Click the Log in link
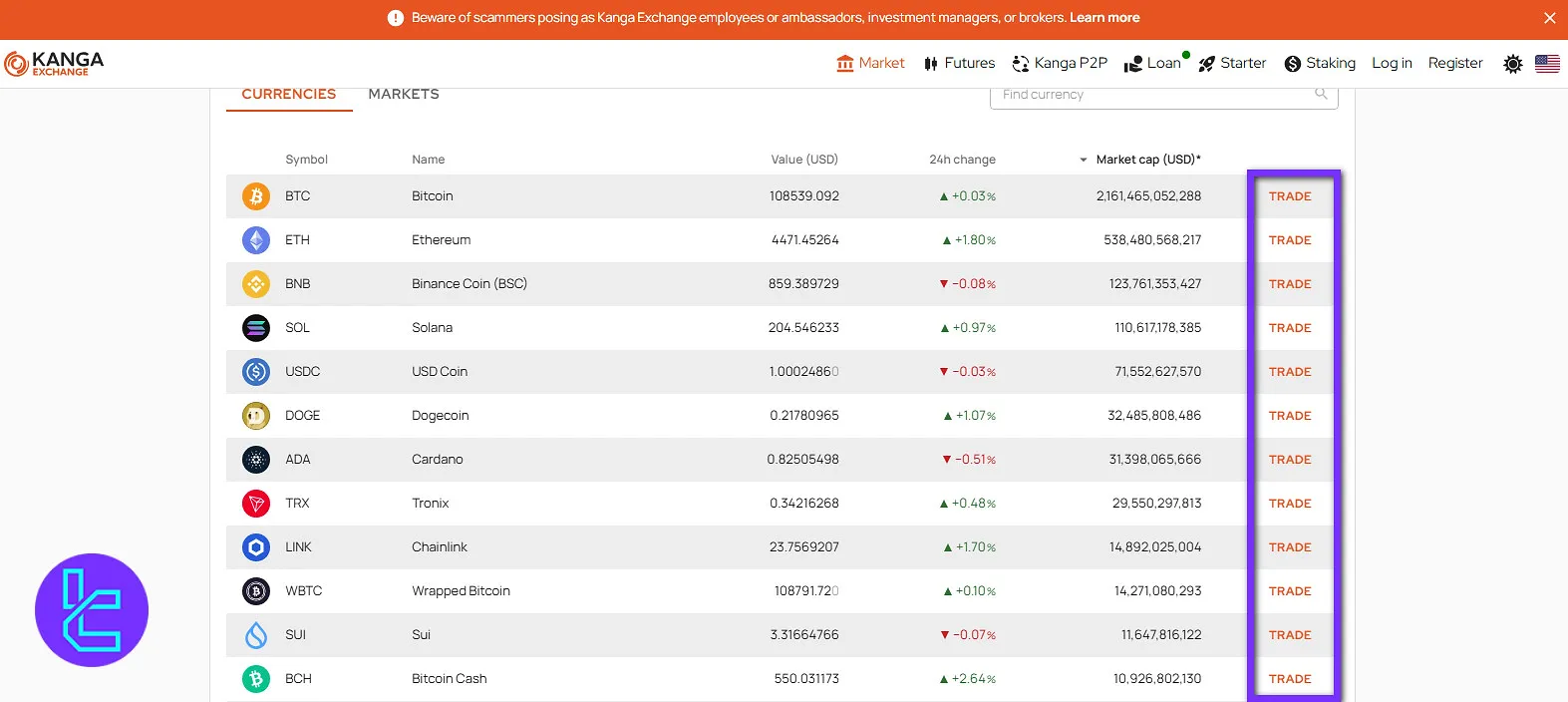The width and height of the screenshot is (1568, 702). [1392, 63]
